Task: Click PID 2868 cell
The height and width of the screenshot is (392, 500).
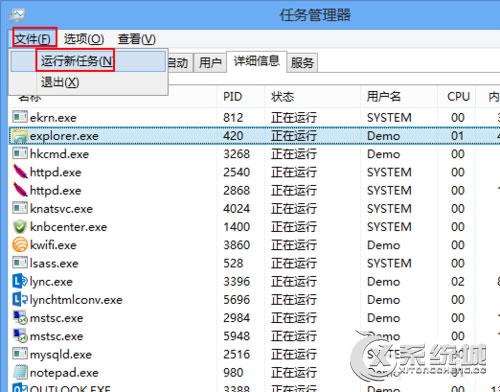Action: [237, 190]
